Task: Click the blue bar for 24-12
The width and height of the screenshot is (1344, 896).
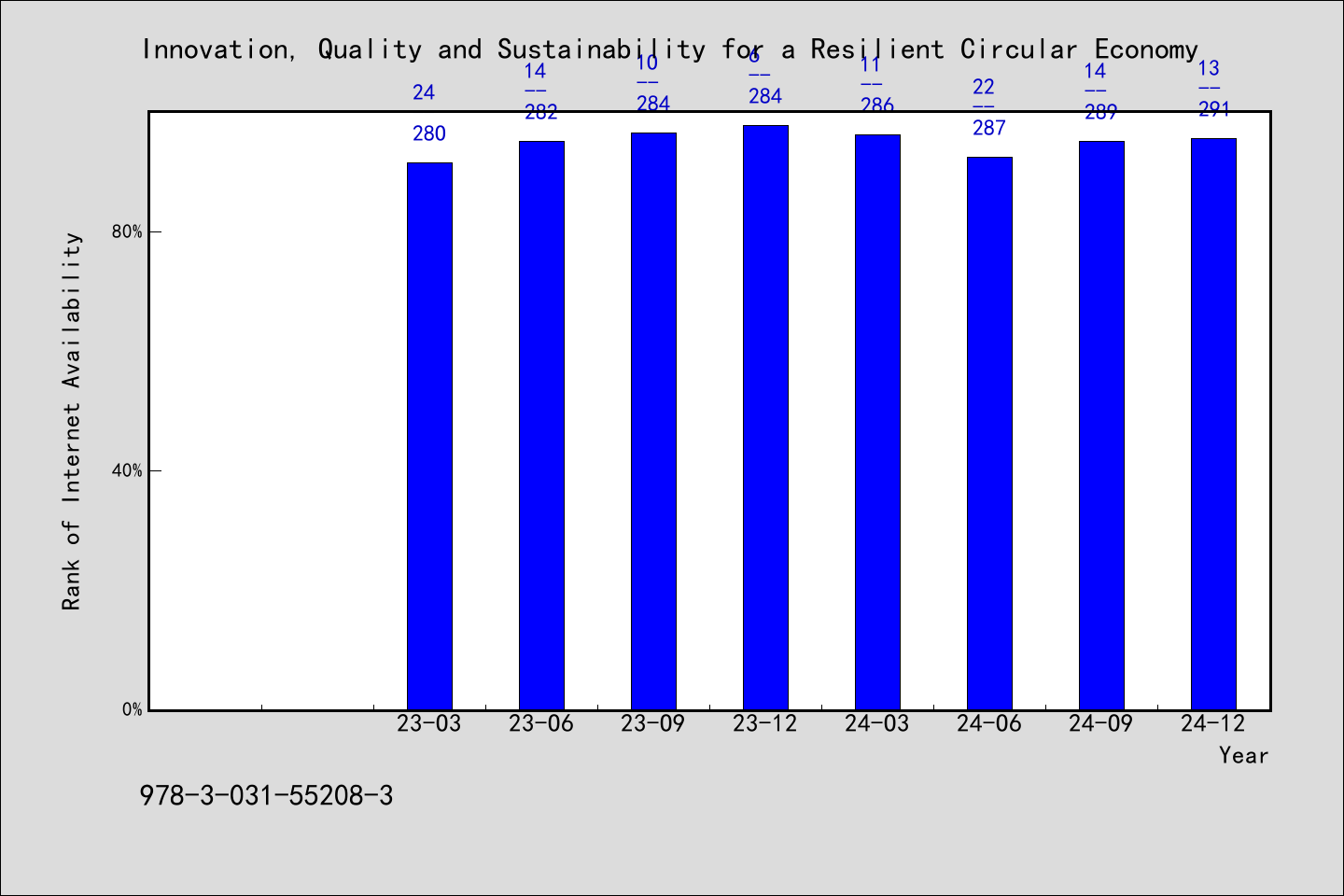Action: (x=1213, y=424)
